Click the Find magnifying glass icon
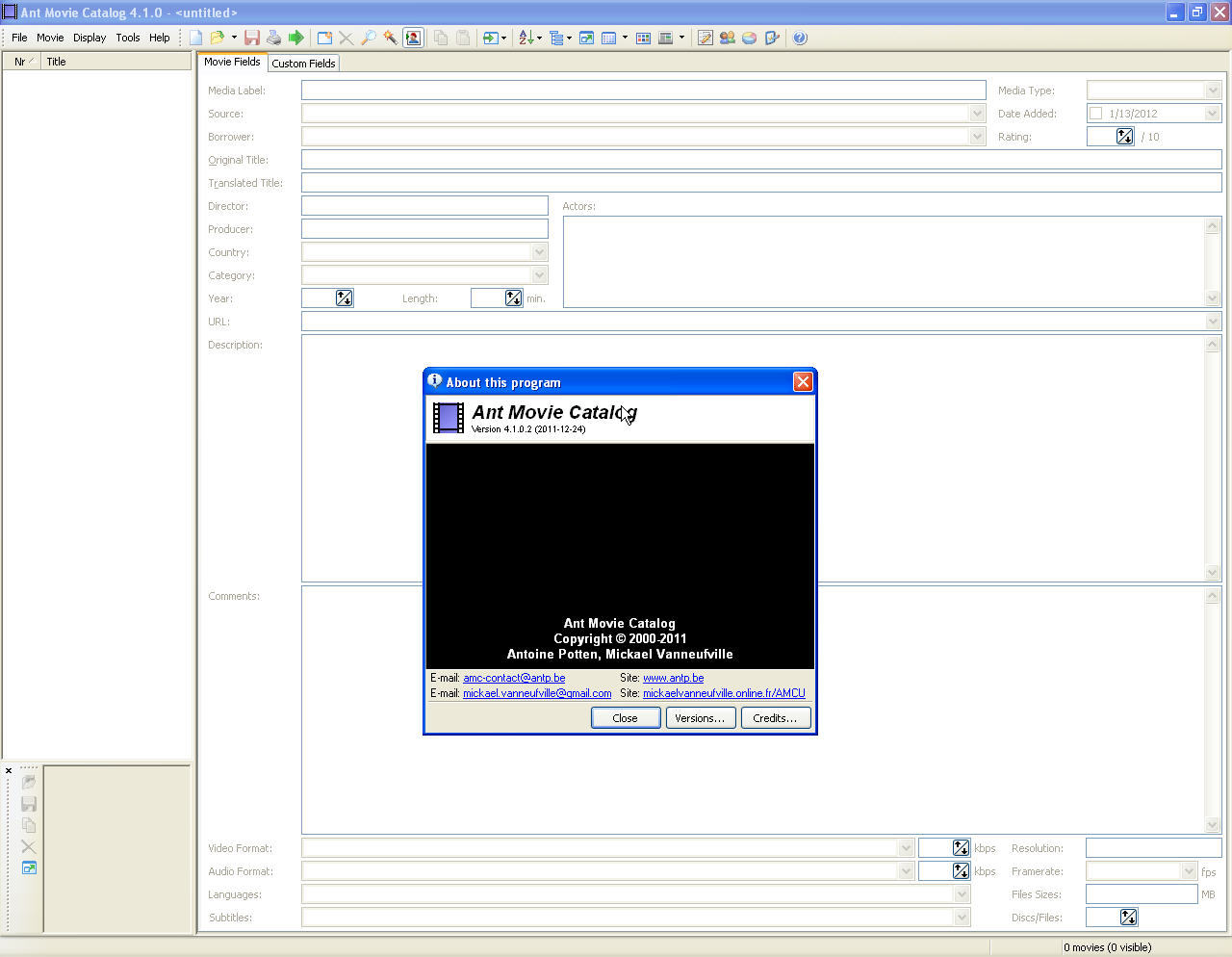The image size is (1232, 957). pos(368,38)
